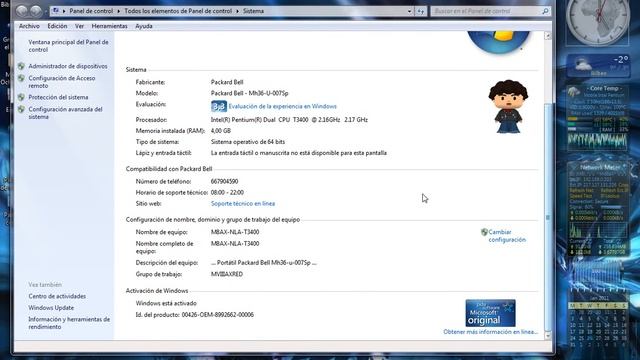
Task: Open Ventana principal del Panel de control
Action: (68, 46)
